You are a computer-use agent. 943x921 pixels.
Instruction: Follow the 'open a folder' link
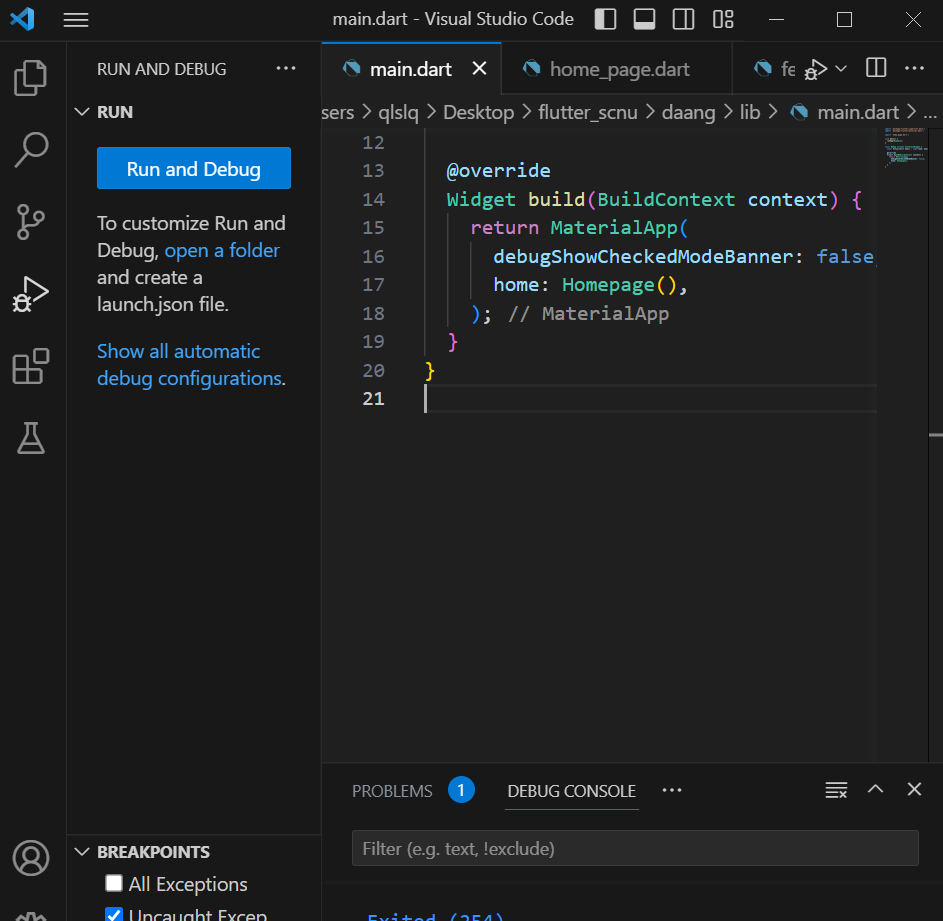(x=222, y=250)
